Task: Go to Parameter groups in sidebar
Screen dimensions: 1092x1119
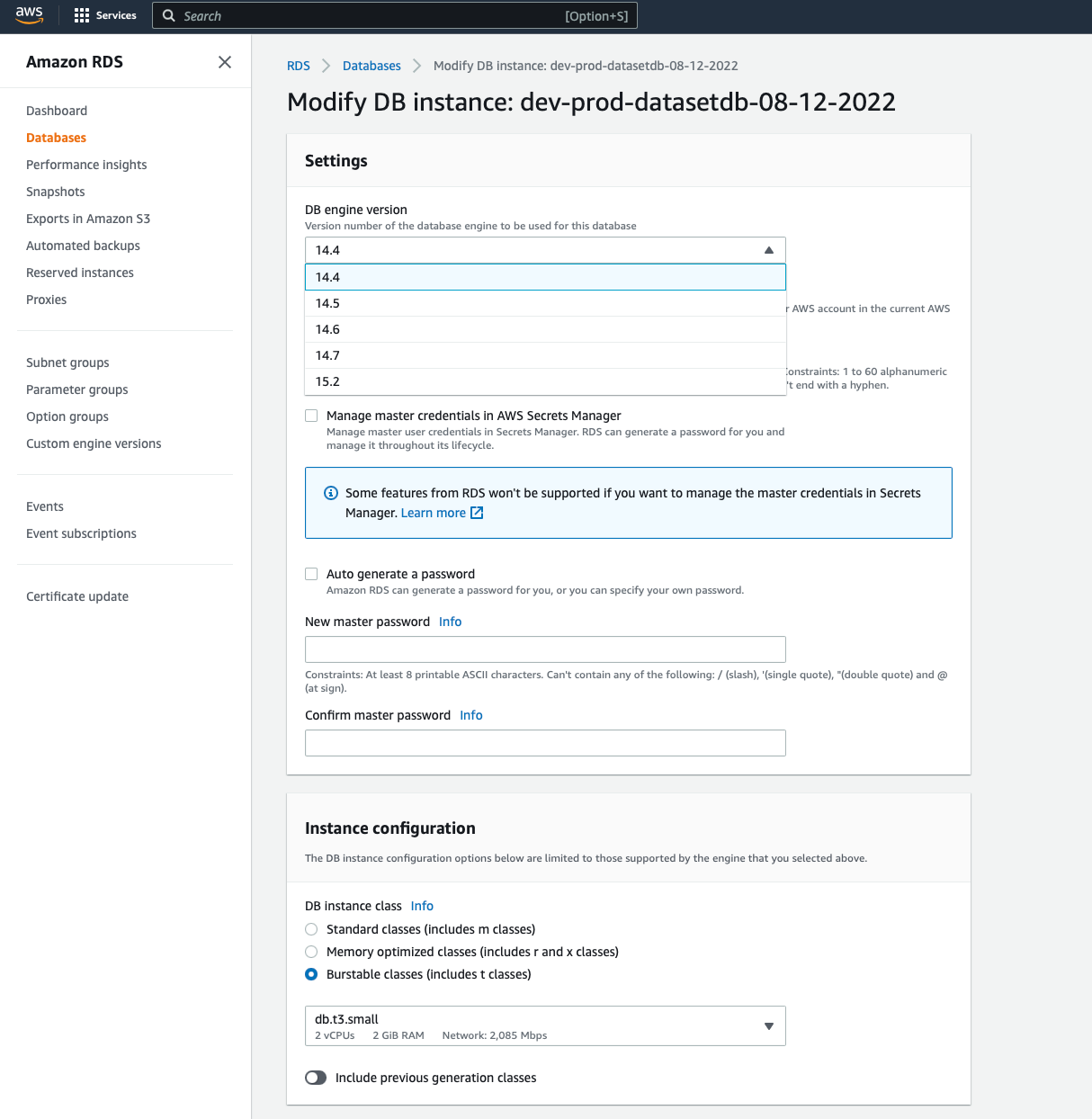Action: [x=77, y=389]
